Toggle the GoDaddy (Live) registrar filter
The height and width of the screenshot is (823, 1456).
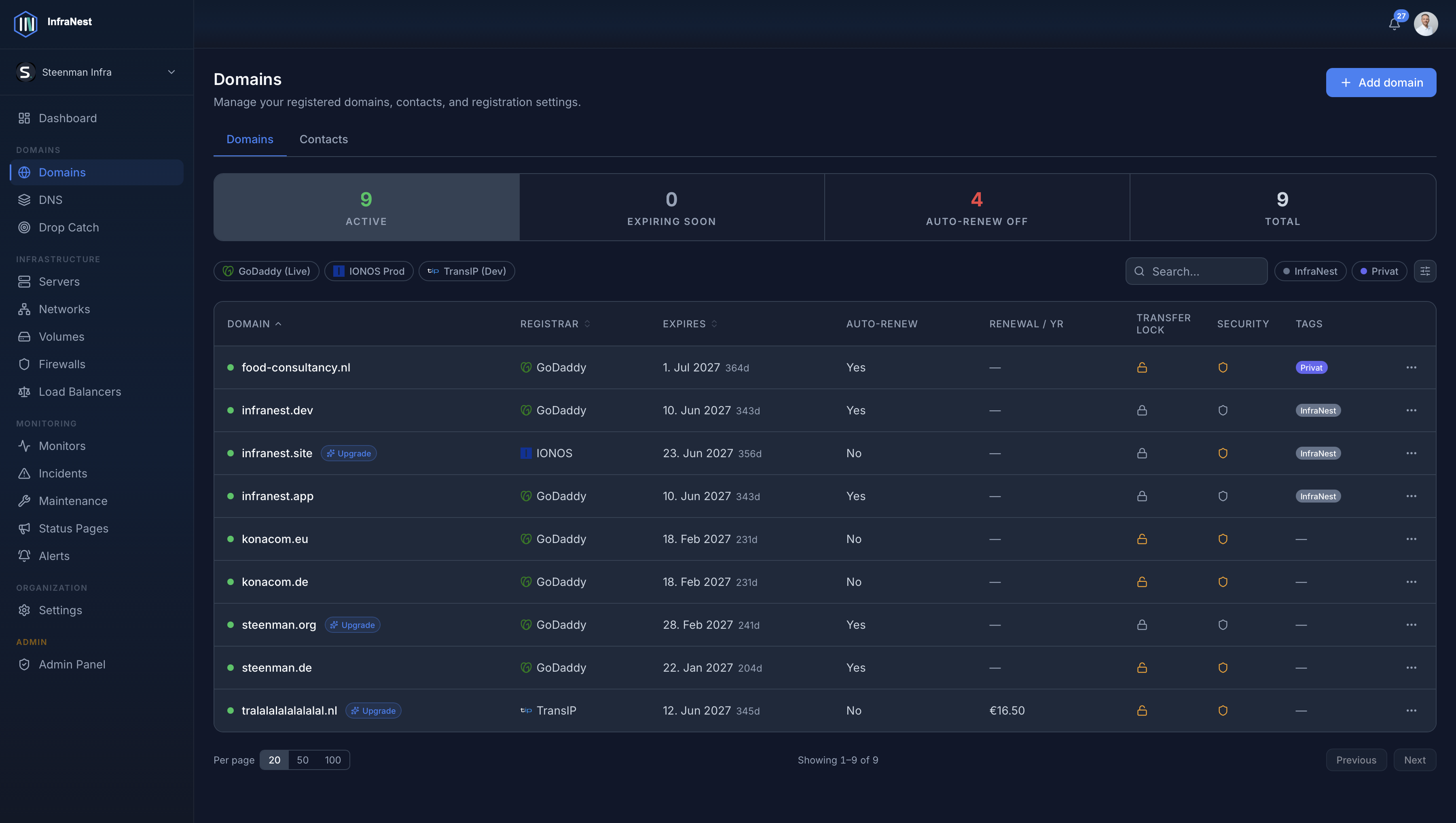[x=266, y=272]
